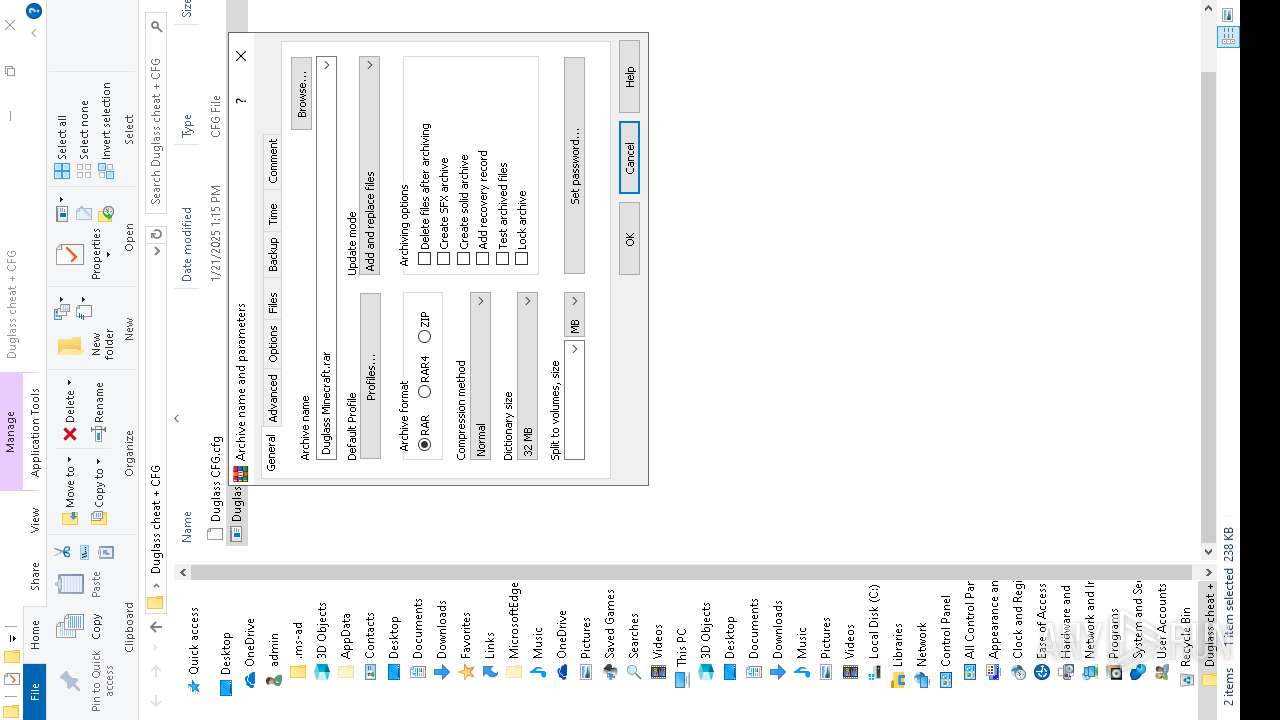The width and height of the screenshot is (1280, 720).
Task: Open the MB unit dropdown
Action: pos(574,301)
